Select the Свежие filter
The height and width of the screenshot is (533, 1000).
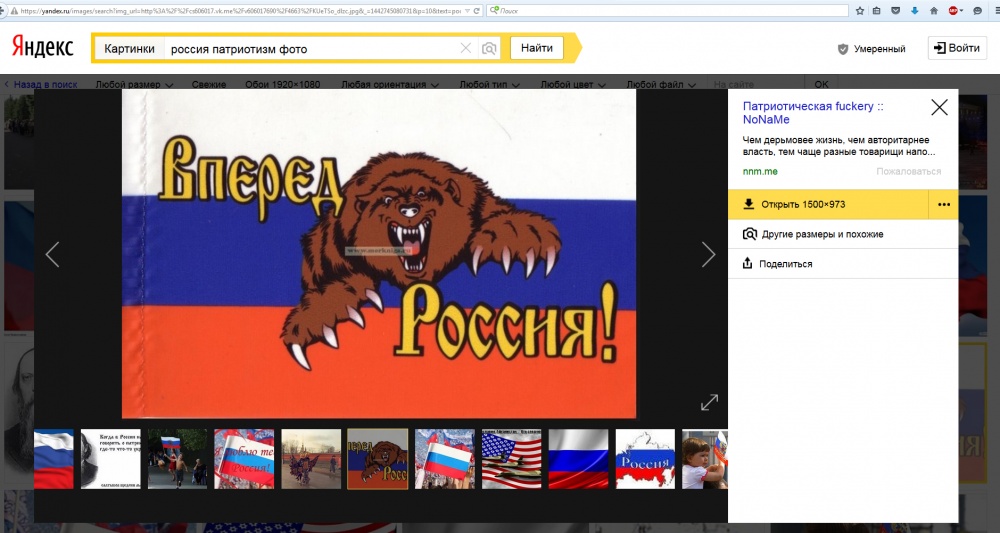pyautogui.click(x=209, y=84)
